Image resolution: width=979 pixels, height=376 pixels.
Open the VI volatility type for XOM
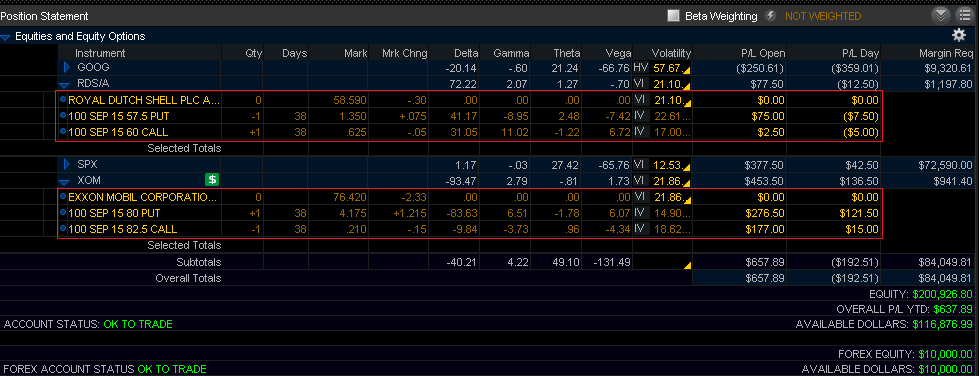click(x=641, y=181)
